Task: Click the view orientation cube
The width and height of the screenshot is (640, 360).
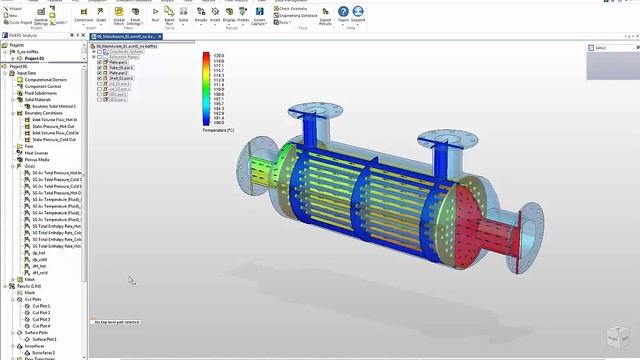Action: click(618, 338)
